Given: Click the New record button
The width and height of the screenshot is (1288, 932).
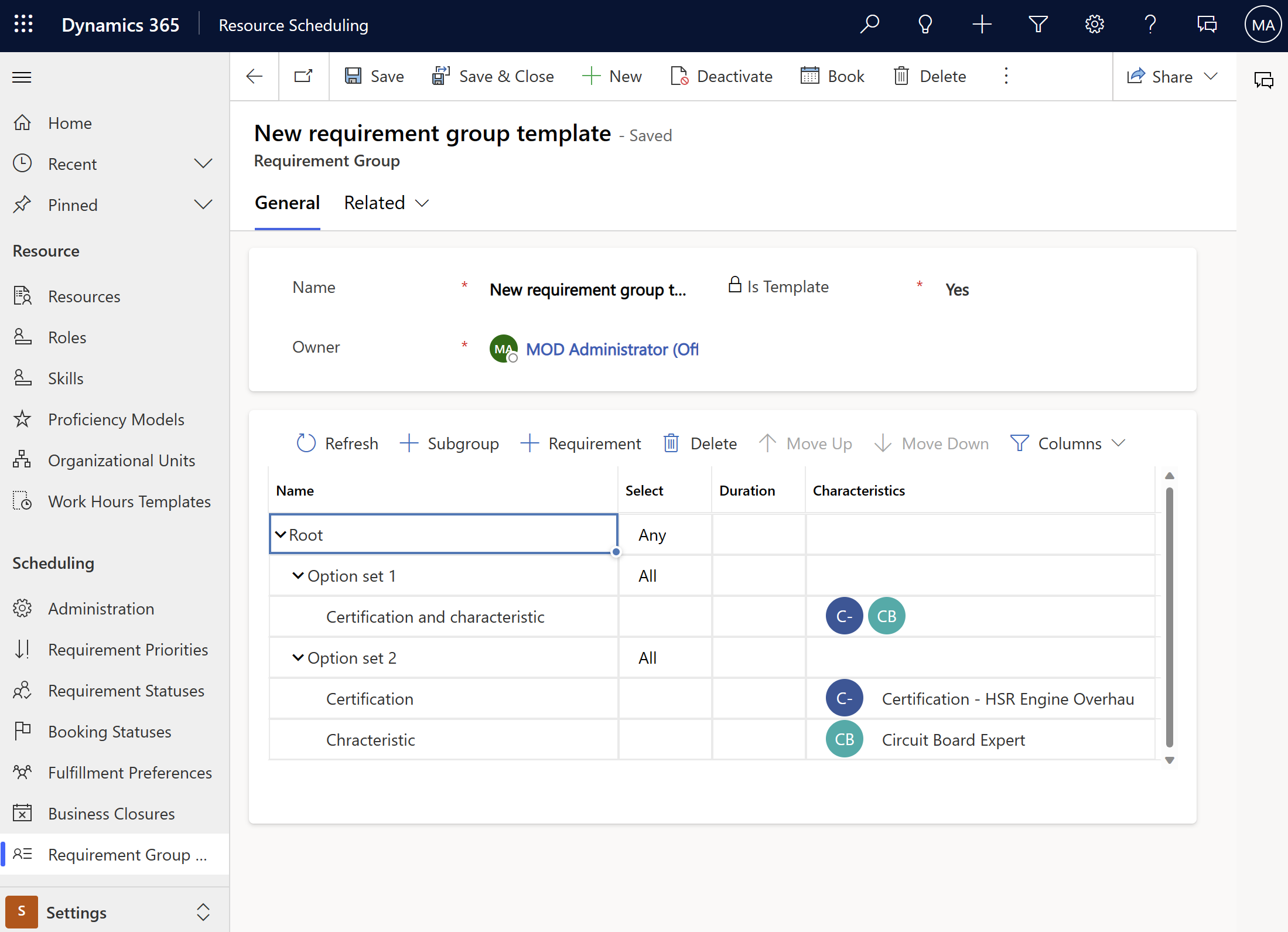Looking at the screenshot, I should [612, 76].
